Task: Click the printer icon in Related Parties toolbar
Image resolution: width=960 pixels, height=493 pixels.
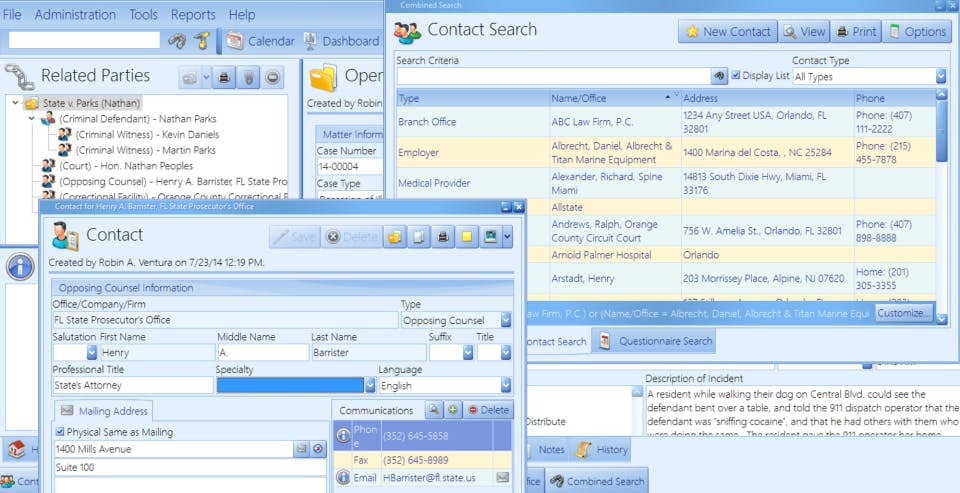Action: point(225,78)
